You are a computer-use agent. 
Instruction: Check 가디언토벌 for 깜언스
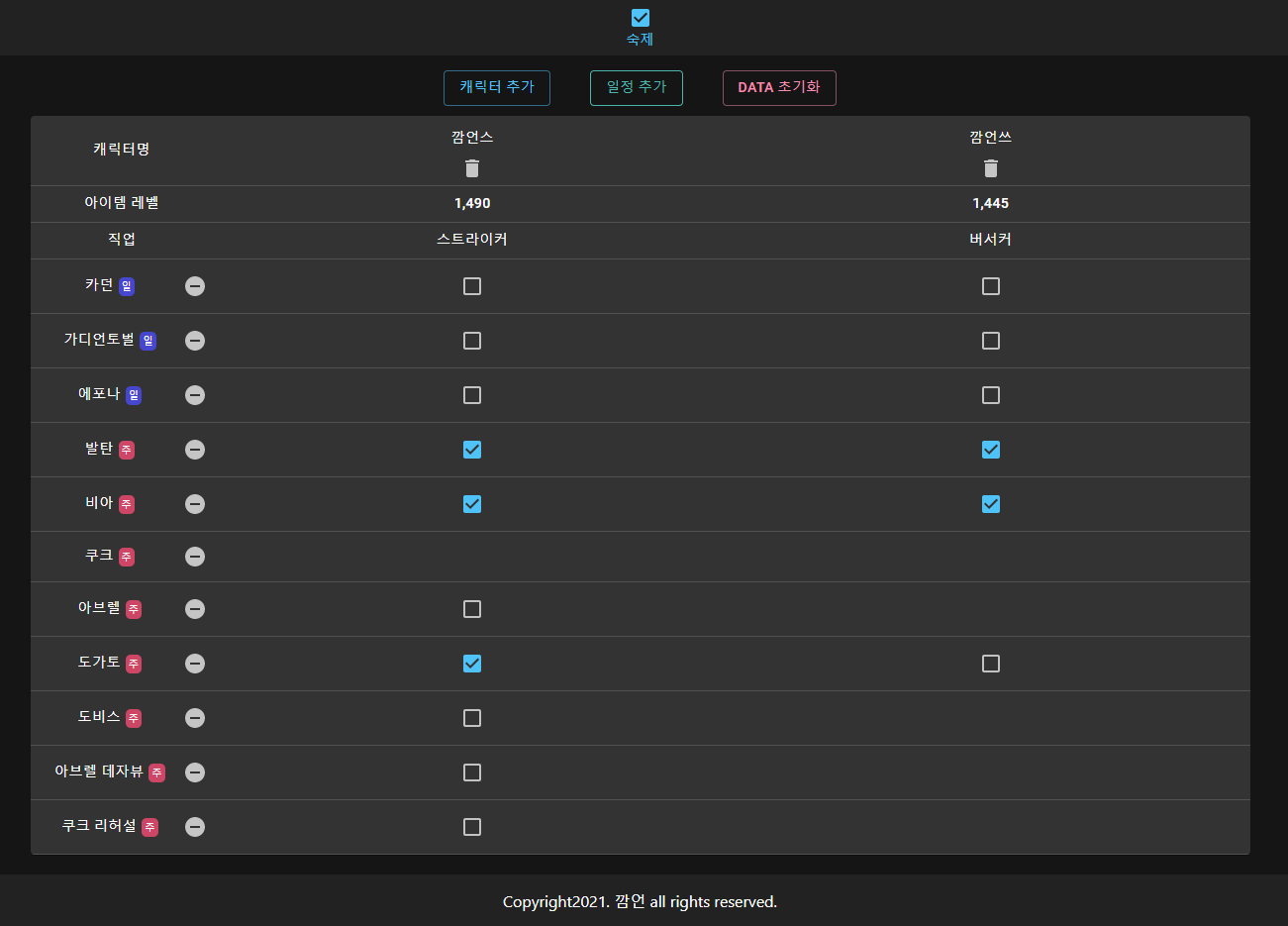click(x=472, y=341)
